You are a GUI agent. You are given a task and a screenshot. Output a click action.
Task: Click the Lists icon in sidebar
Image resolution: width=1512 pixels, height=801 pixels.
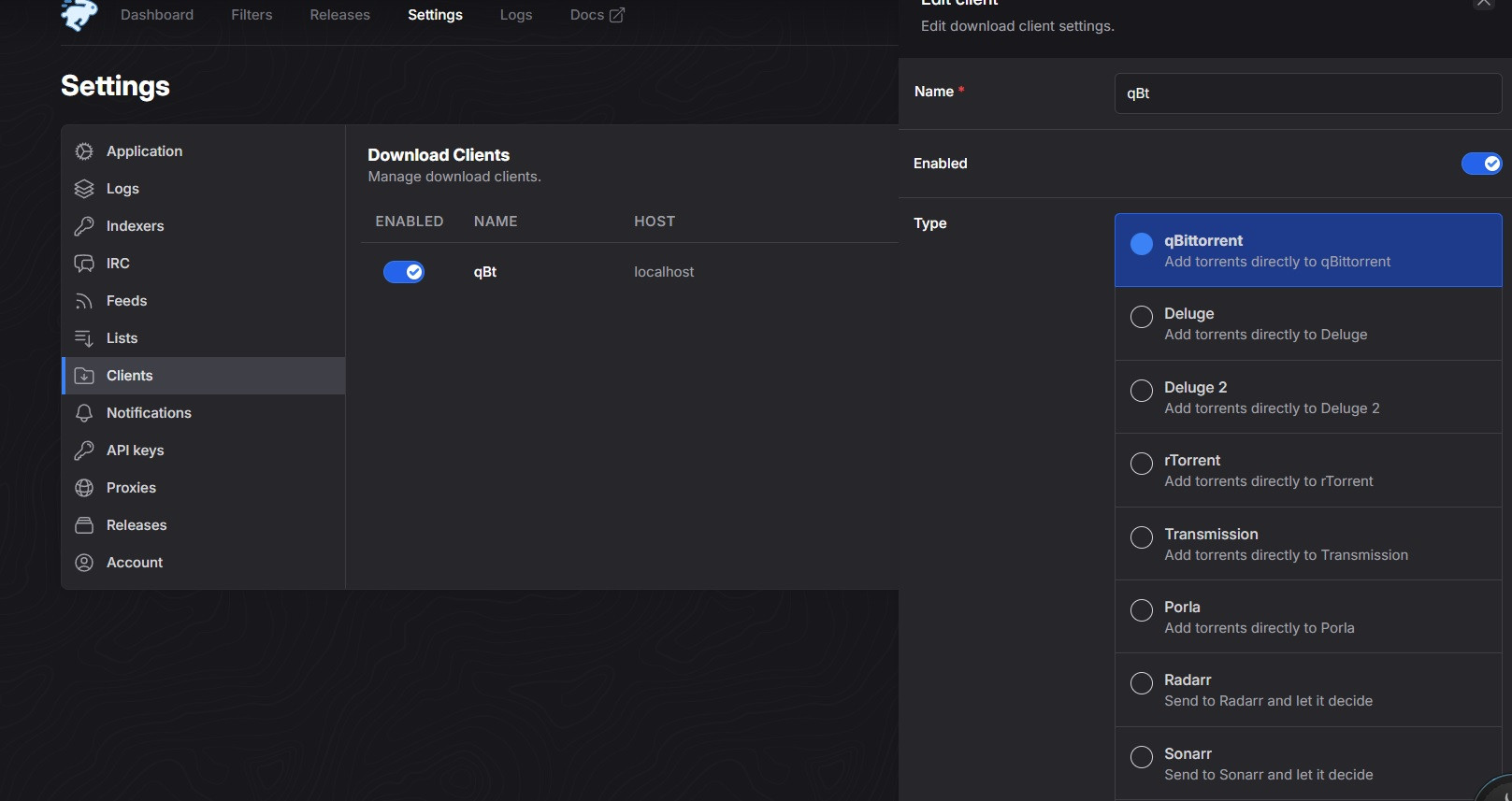pos(84,338)
